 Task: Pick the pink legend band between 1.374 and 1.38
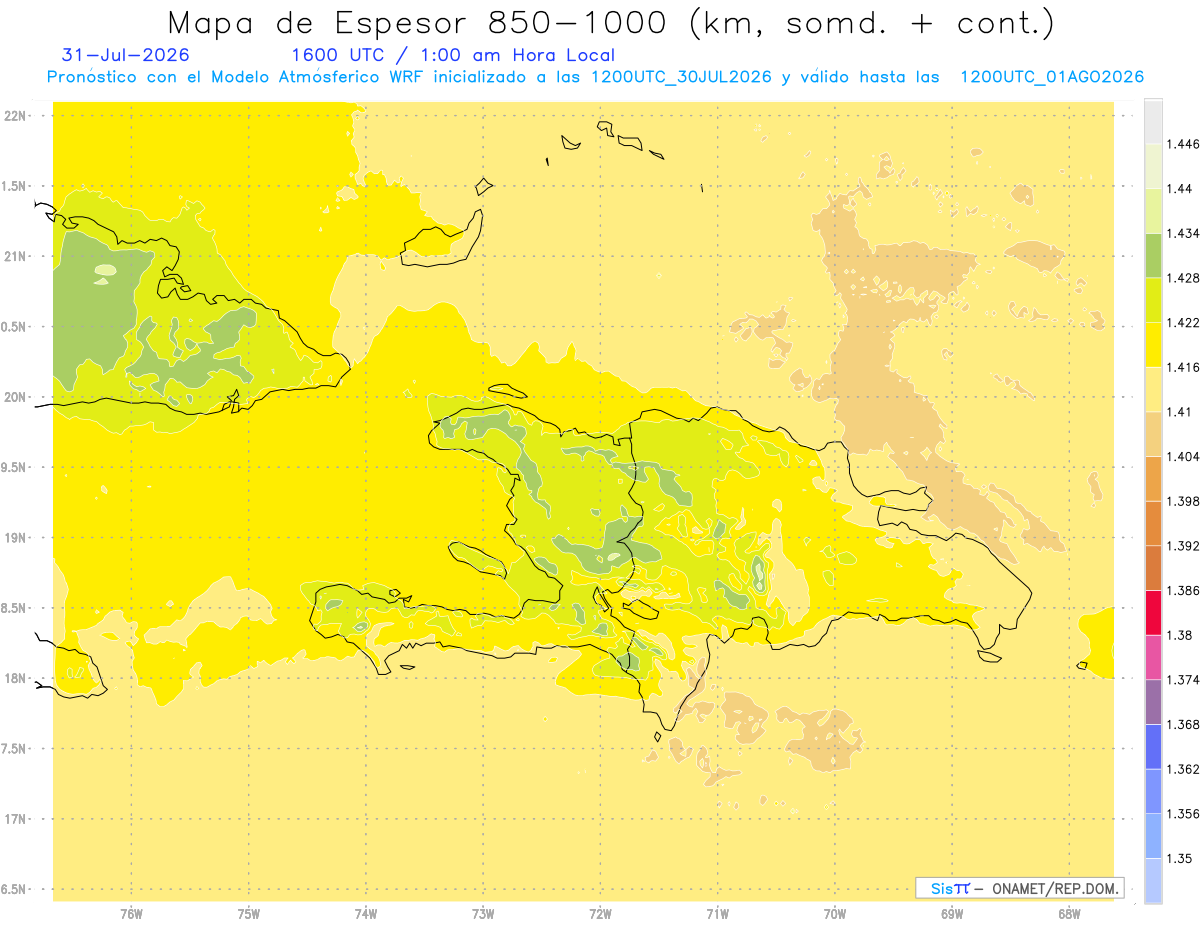coord(1154,657)
